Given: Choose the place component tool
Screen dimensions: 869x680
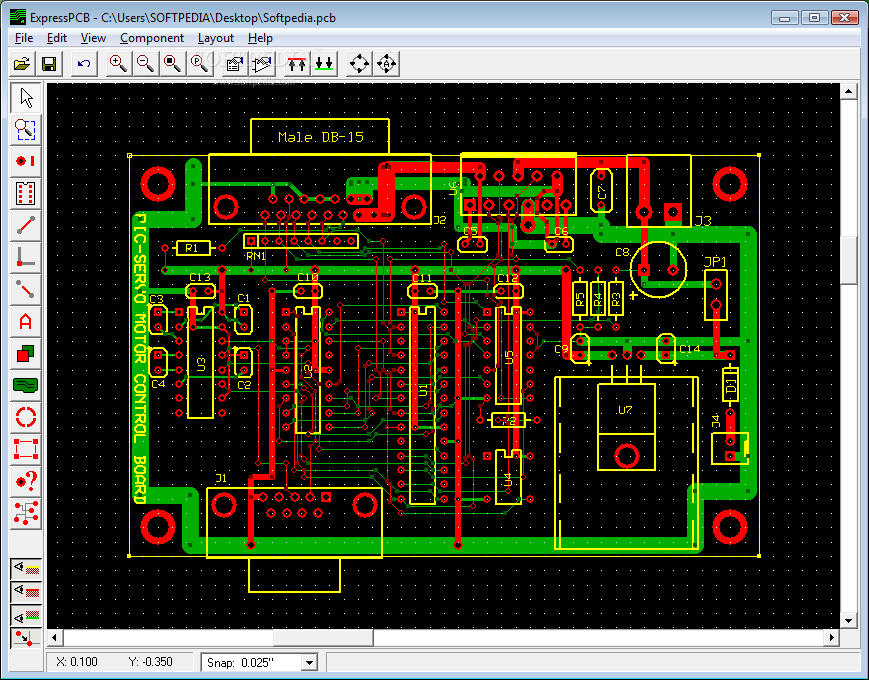Looking at the screenshot, I should pos(26,193).
